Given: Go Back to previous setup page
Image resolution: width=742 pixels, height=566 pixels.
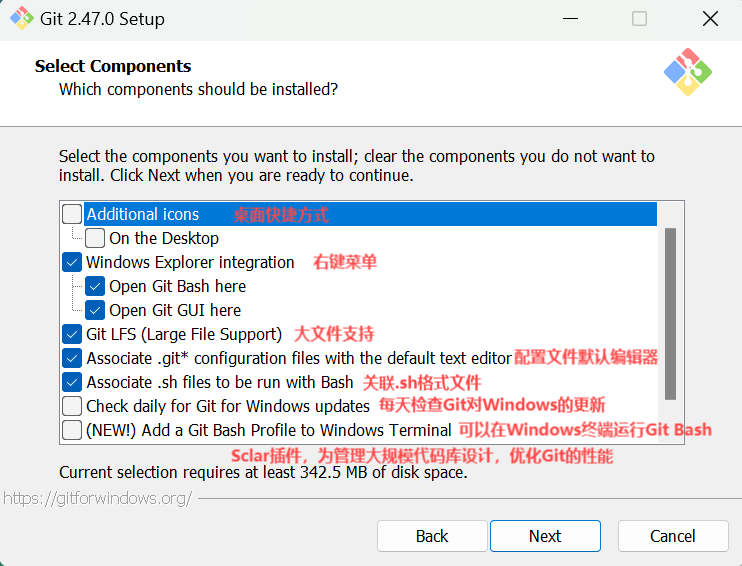Looking at the screenshot, I should point(432,536).
